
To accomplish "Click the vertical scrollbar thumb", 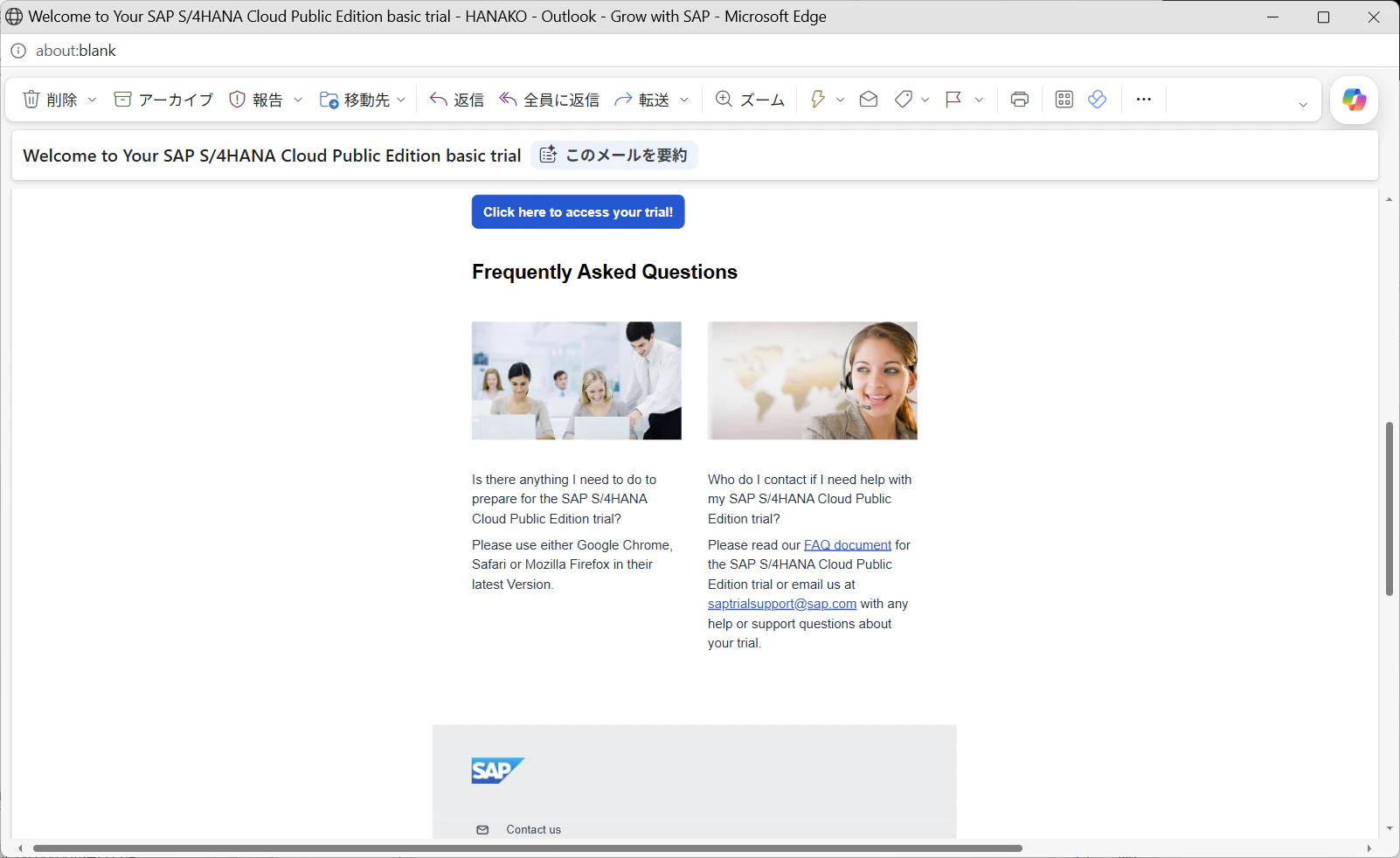I will 1390,509.
